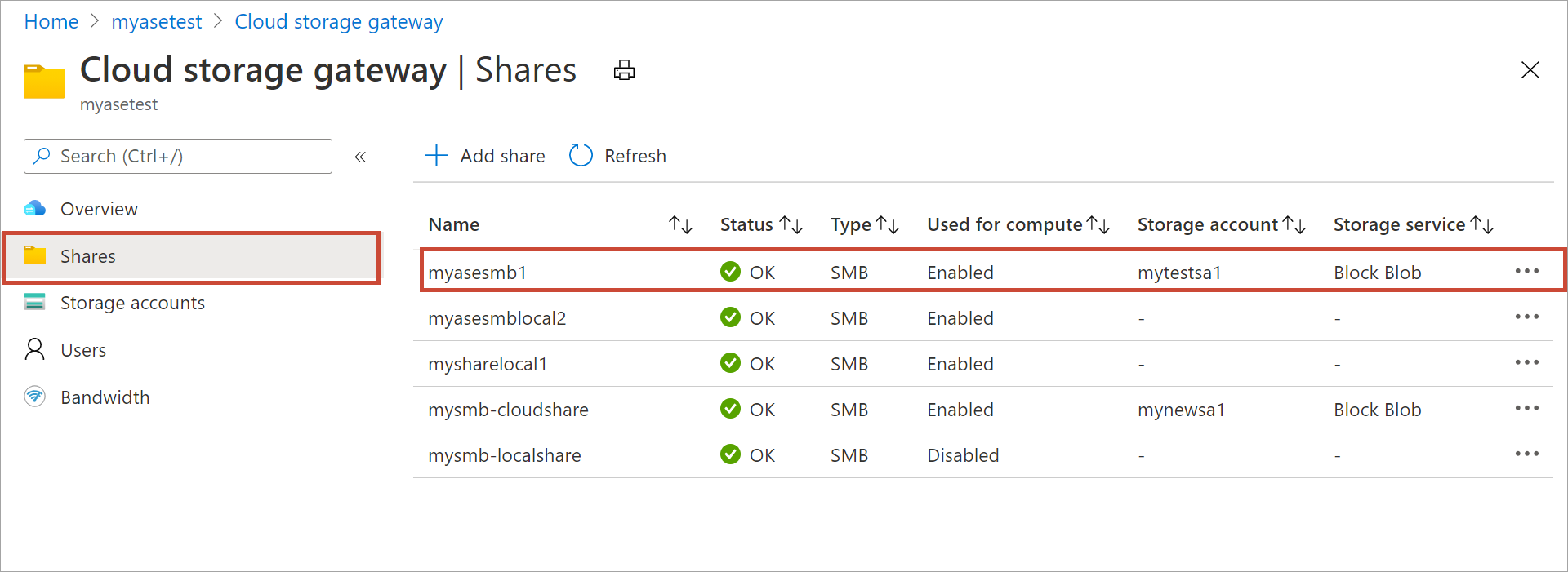Sort table by Status column
The height and width of the screenshot is (572, 1568).
pos(791,224)
